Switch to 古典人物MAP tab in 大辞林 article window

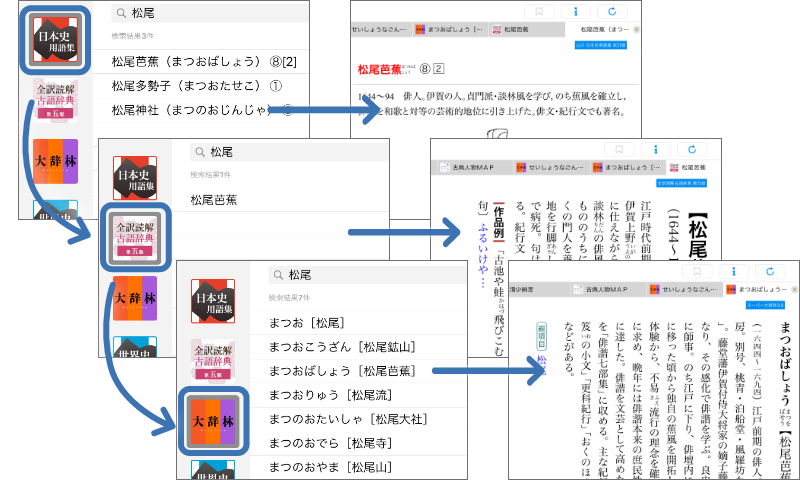607,289
